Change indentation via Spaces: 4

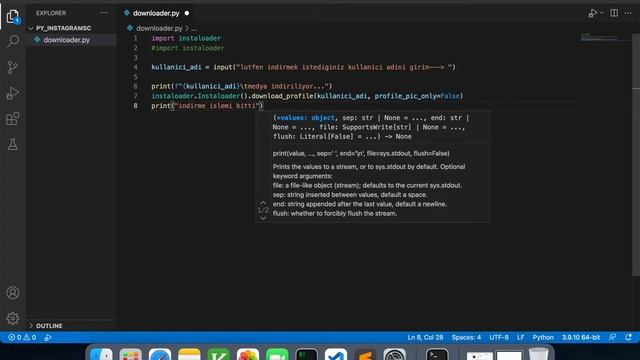pos(466,338)
